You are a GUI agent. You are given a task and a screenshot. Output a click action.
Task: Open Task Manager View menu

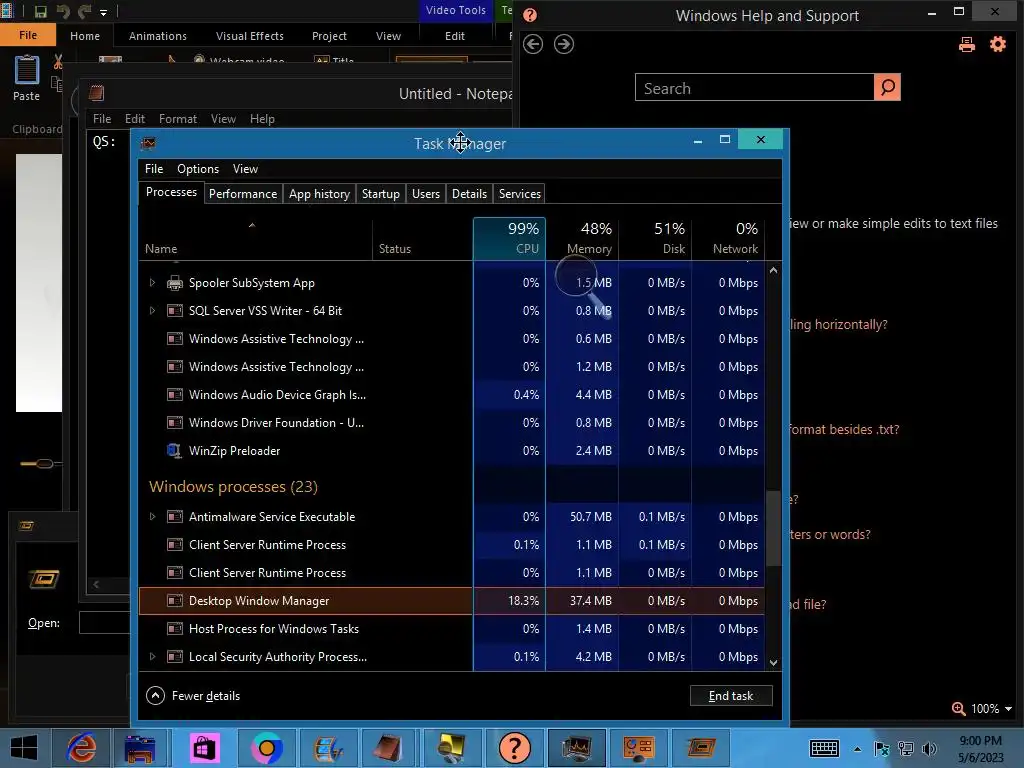[246, 169]
